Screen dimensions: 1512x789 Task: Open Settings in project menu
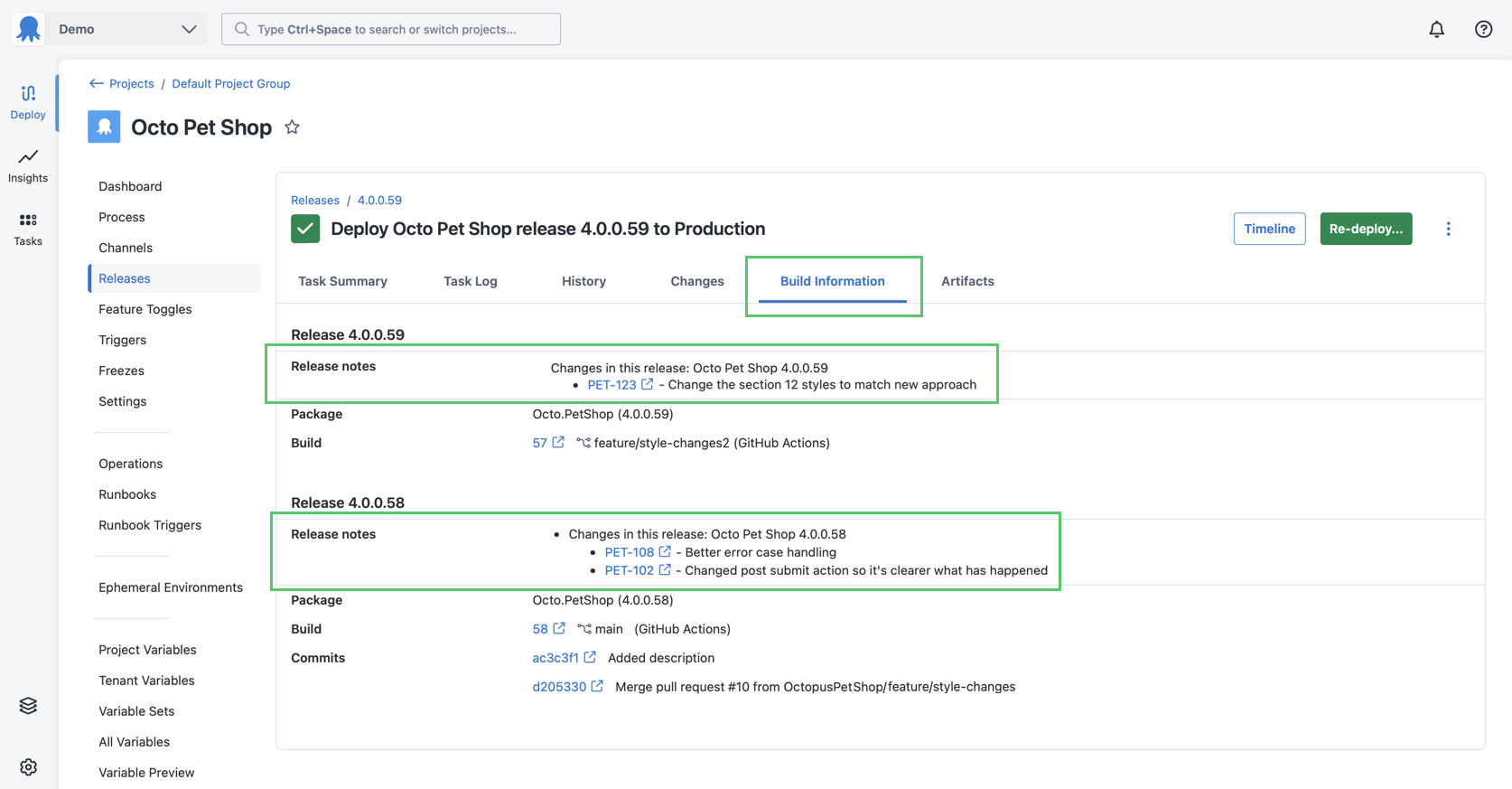pos(123,401)
